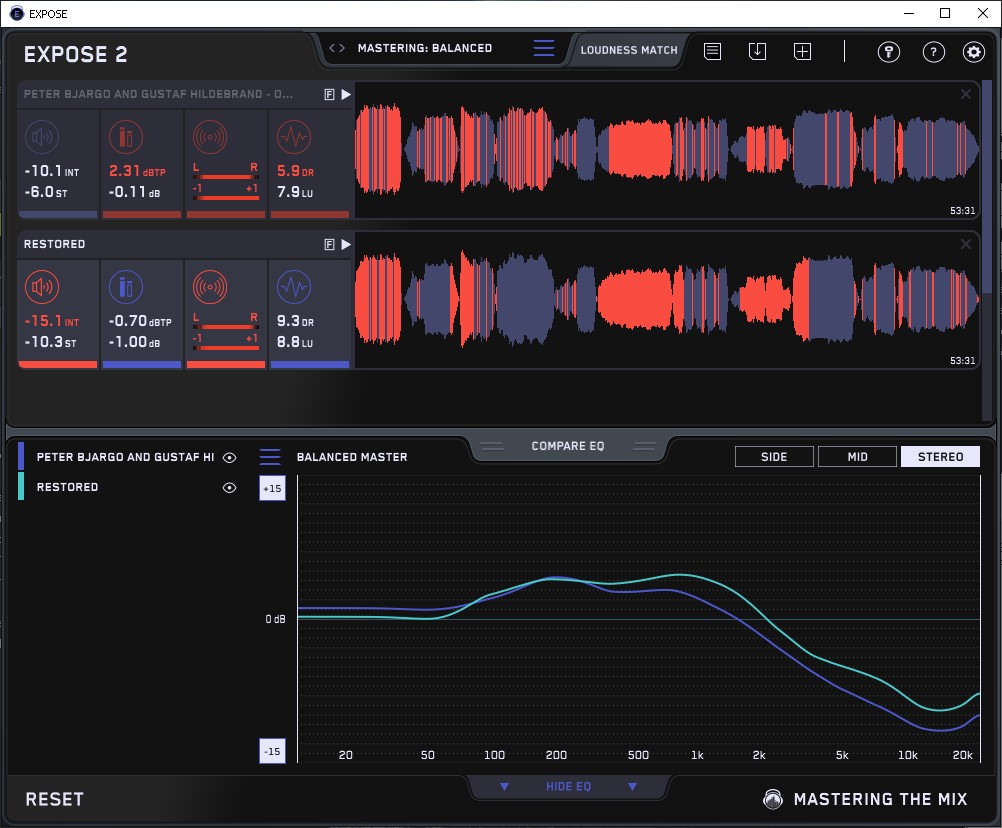Image resolution: width=1002 pixels, height=828 pixels.
Task: Remove the Restored track with X
Action: coord(966,244)
